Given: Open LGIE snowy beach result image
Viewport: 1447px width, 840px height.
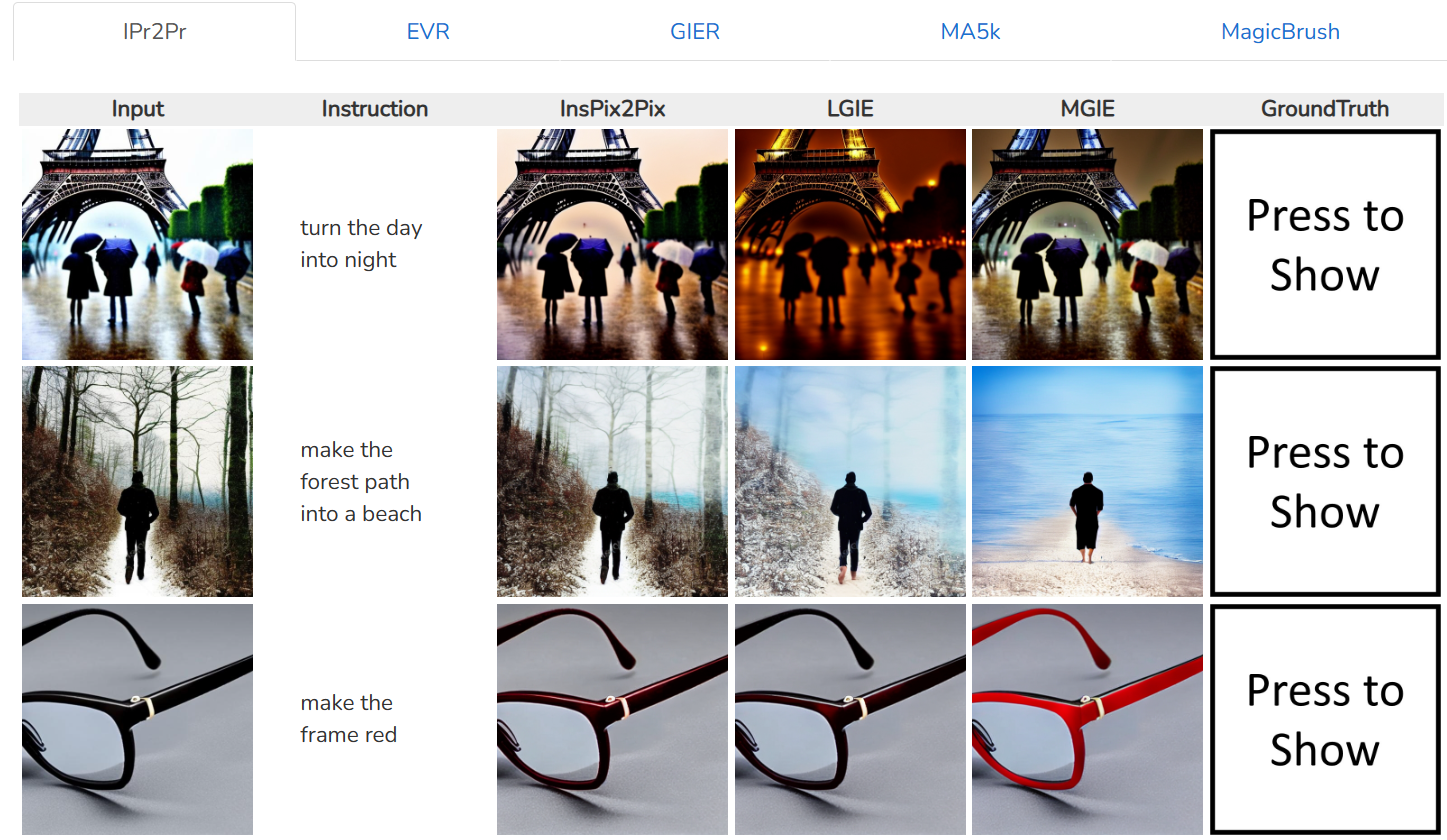Looking at the screenshot, I should pyautogui.click(x=850, y=481).
